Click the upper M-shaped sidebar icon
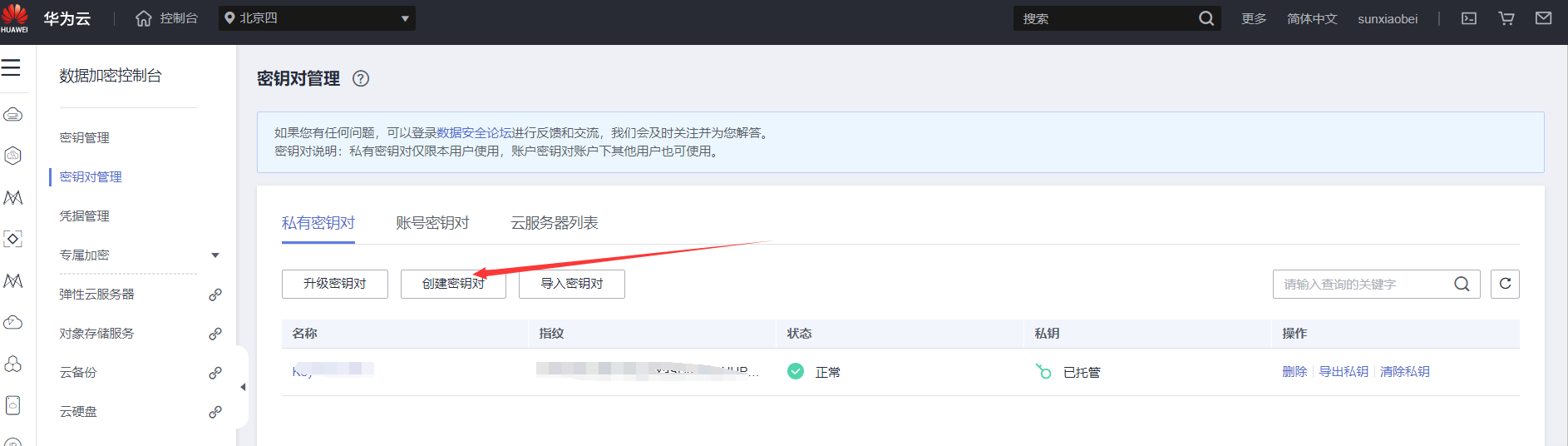 pyautogui.click(x=13, y=197)
